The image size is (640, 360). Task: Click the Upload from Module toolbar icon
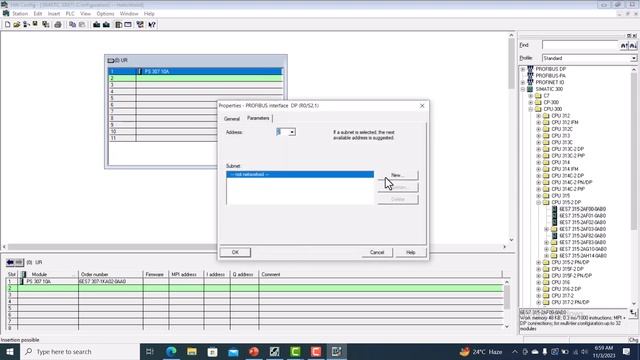106,24
